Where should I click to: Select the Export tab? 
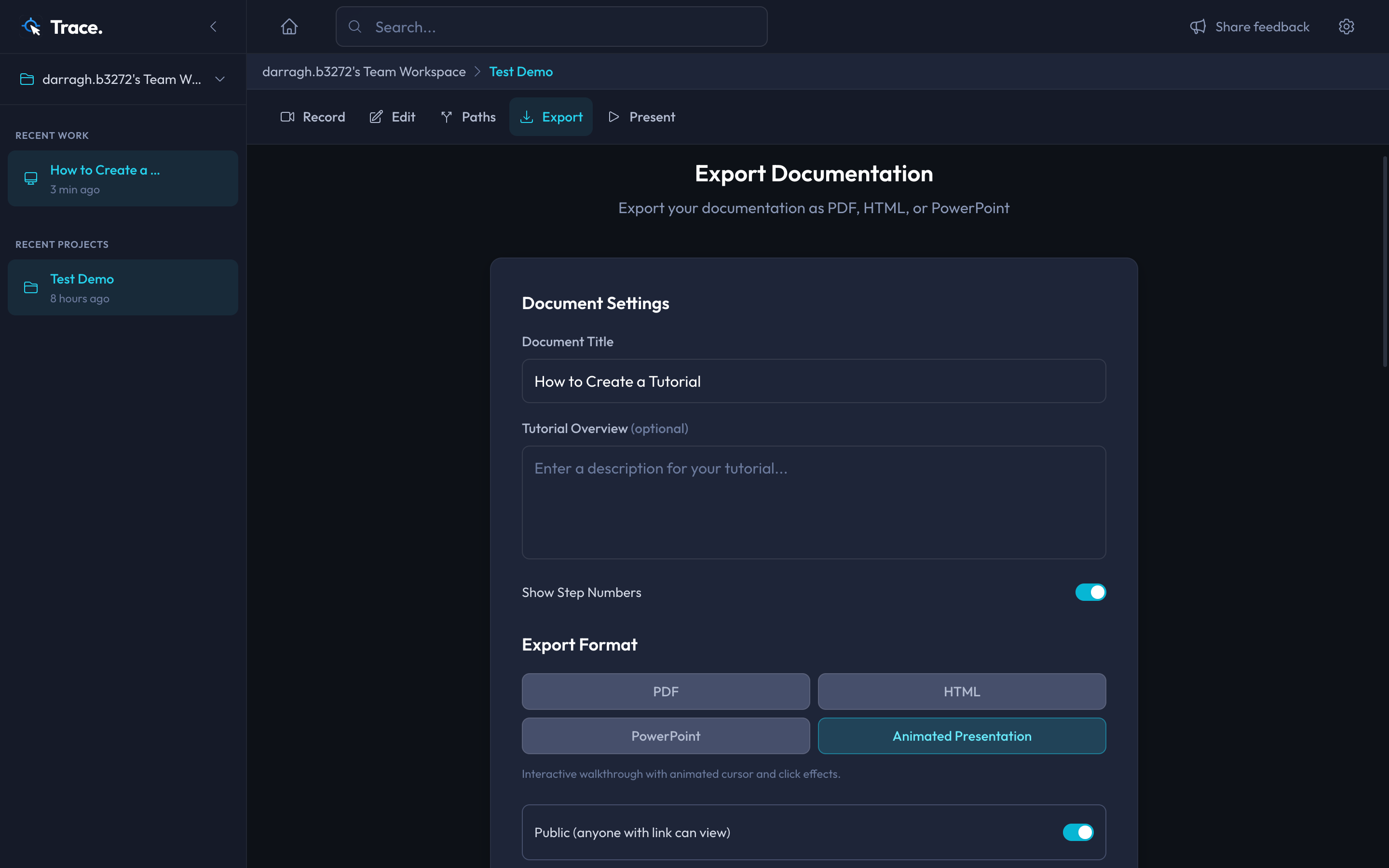point(551,117)
